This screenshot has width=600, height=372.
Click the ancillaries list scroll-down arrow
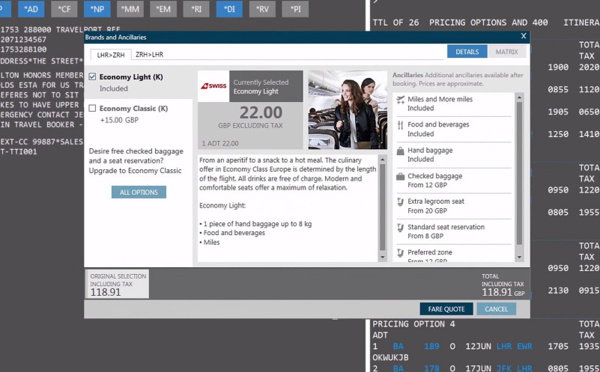coord(519,257)
